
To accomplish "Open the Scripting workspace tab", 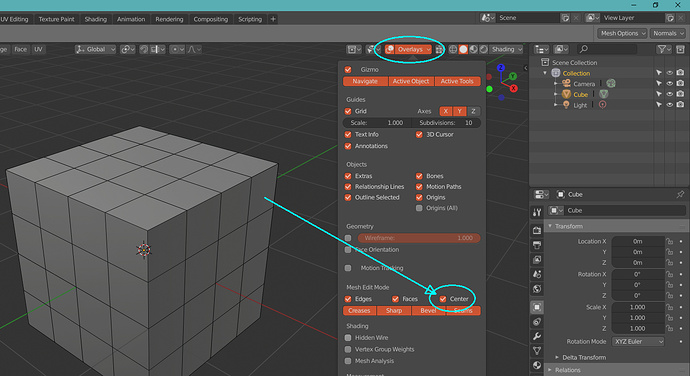I will [250, 19].
